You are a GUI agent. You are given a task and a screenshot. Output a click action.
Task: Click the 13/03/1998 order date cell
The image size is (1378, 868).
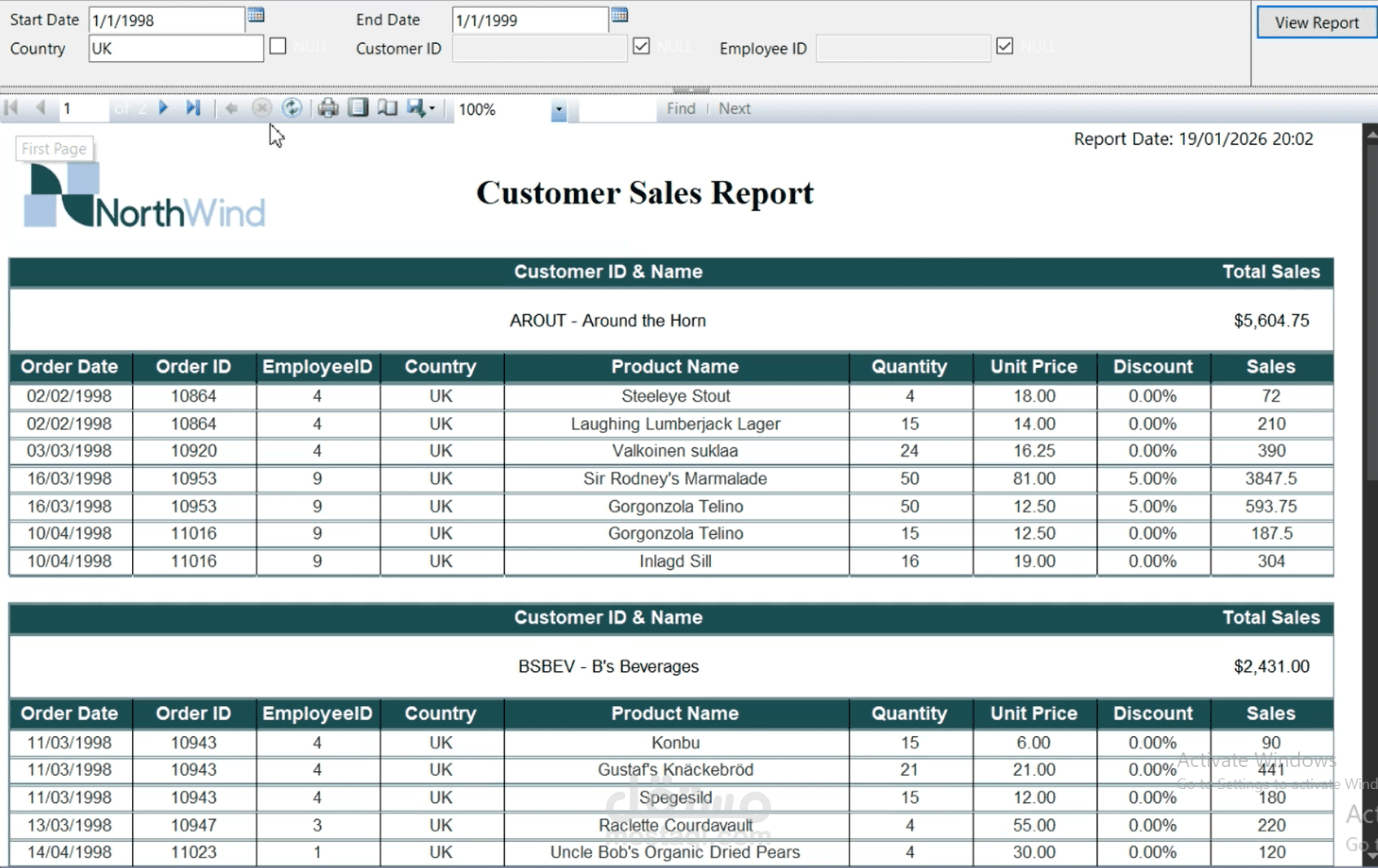coord(70,825)
